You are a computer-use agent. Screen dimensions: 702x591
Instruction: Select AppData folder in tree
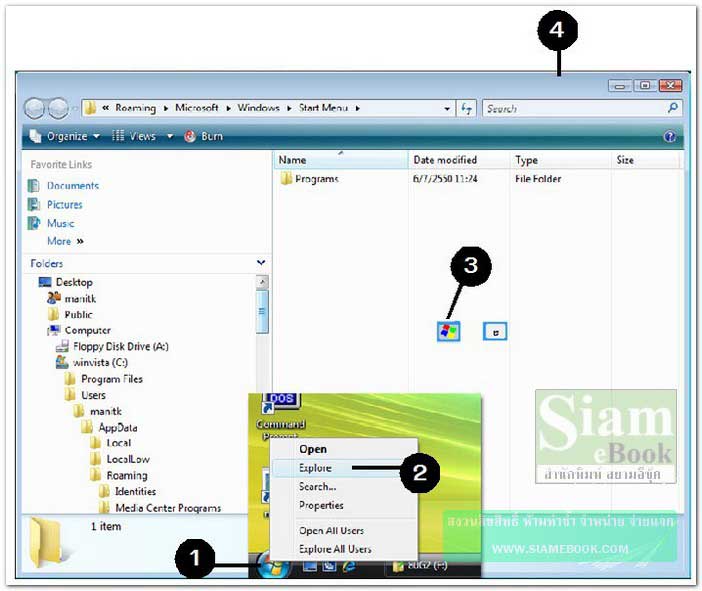tap(118, 428)
